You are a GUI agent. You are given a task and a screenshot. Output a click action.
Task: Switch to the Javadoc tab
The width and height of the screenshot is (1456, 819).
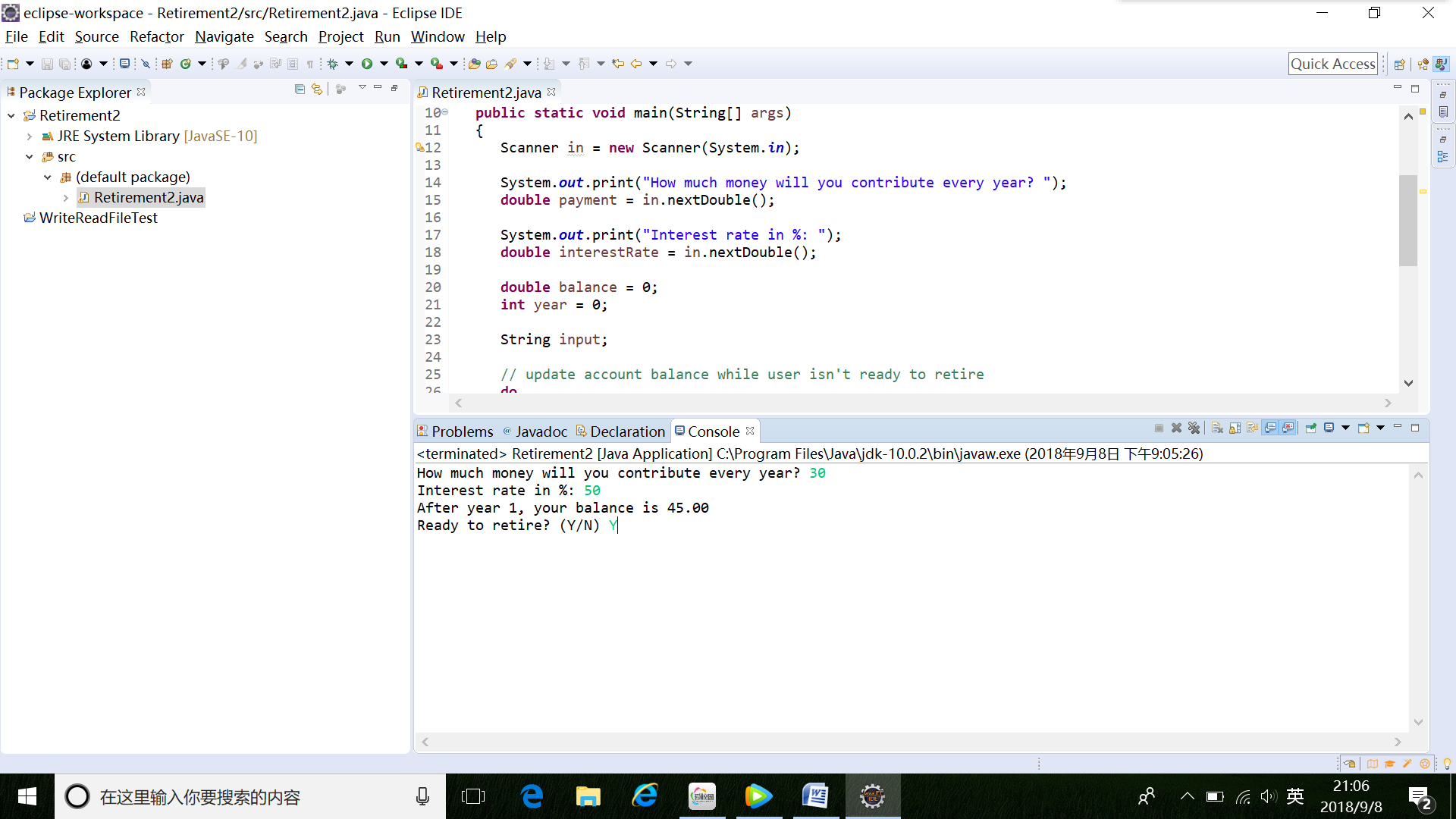point(535,431)
